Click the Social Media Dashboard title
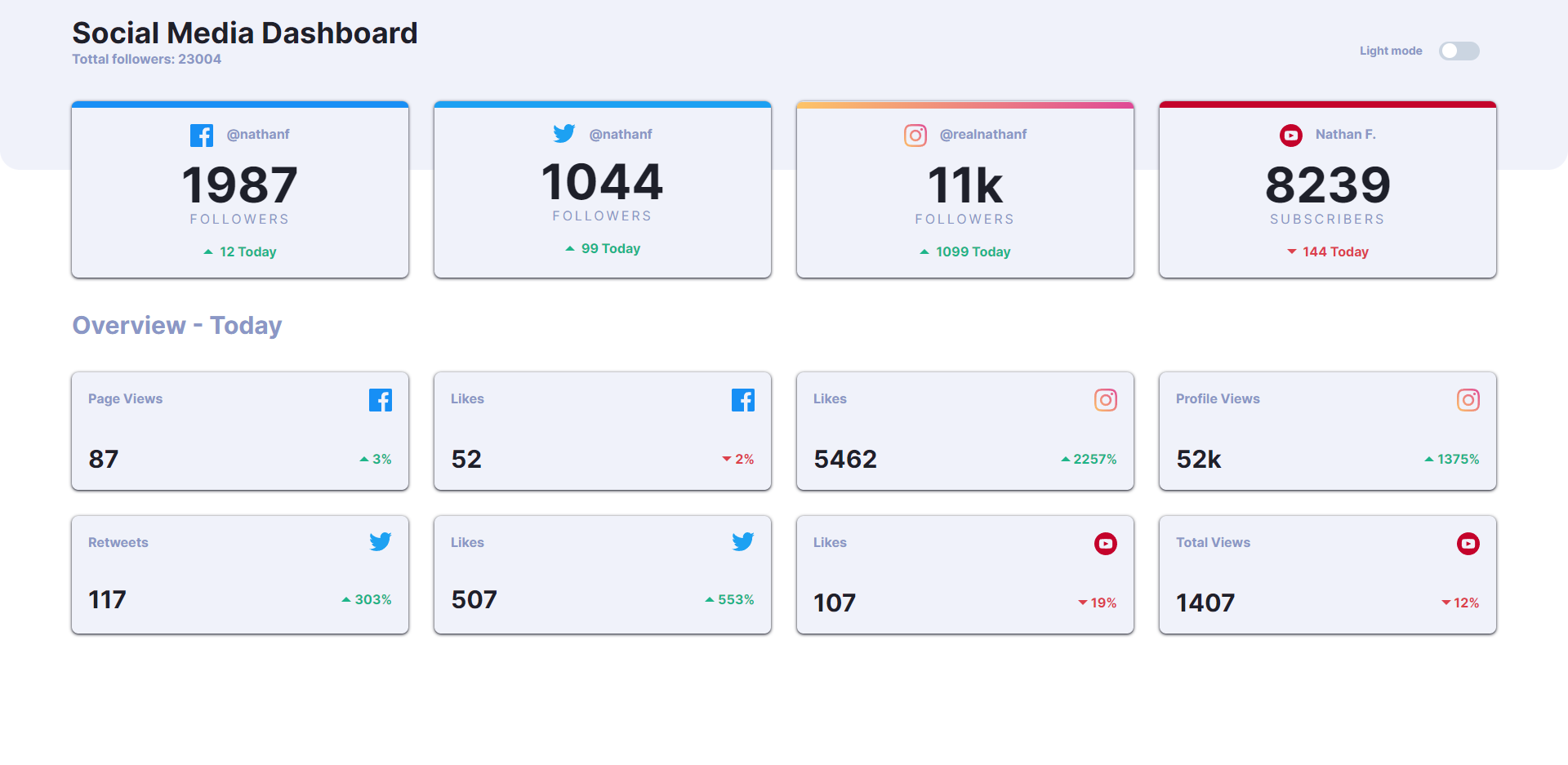 point(244,33)
